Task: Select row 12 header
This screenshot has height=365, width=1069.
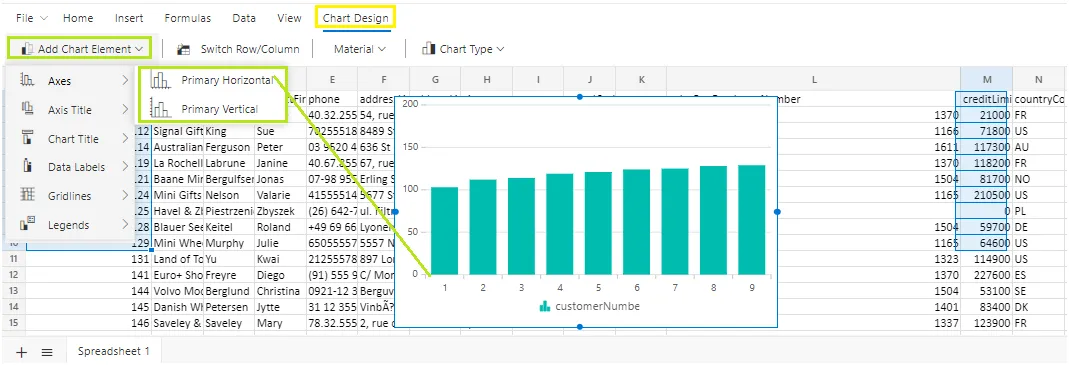Action: click(x=13, y=274)
